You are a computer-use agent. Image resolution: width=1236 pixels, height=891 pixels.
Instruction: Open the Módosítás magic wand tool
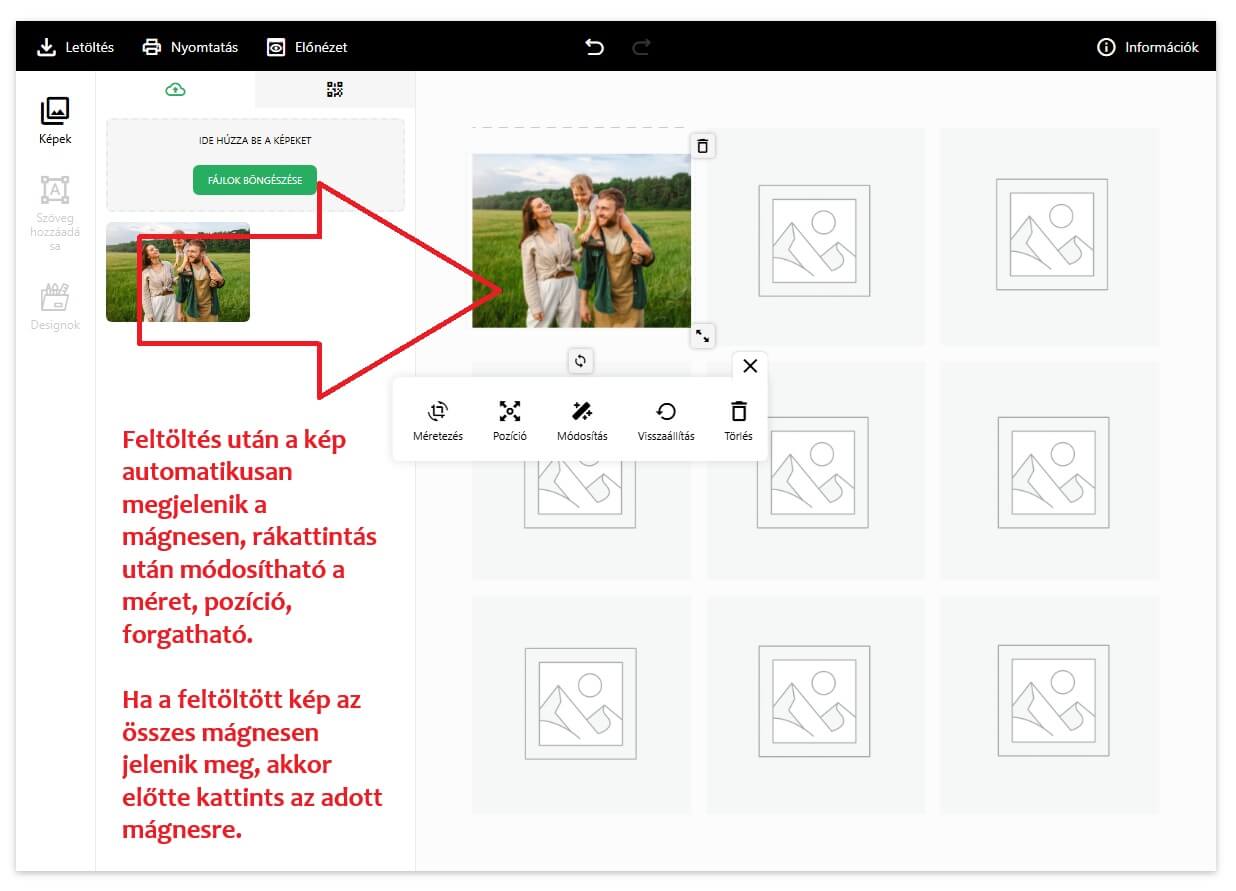point(582,420)
